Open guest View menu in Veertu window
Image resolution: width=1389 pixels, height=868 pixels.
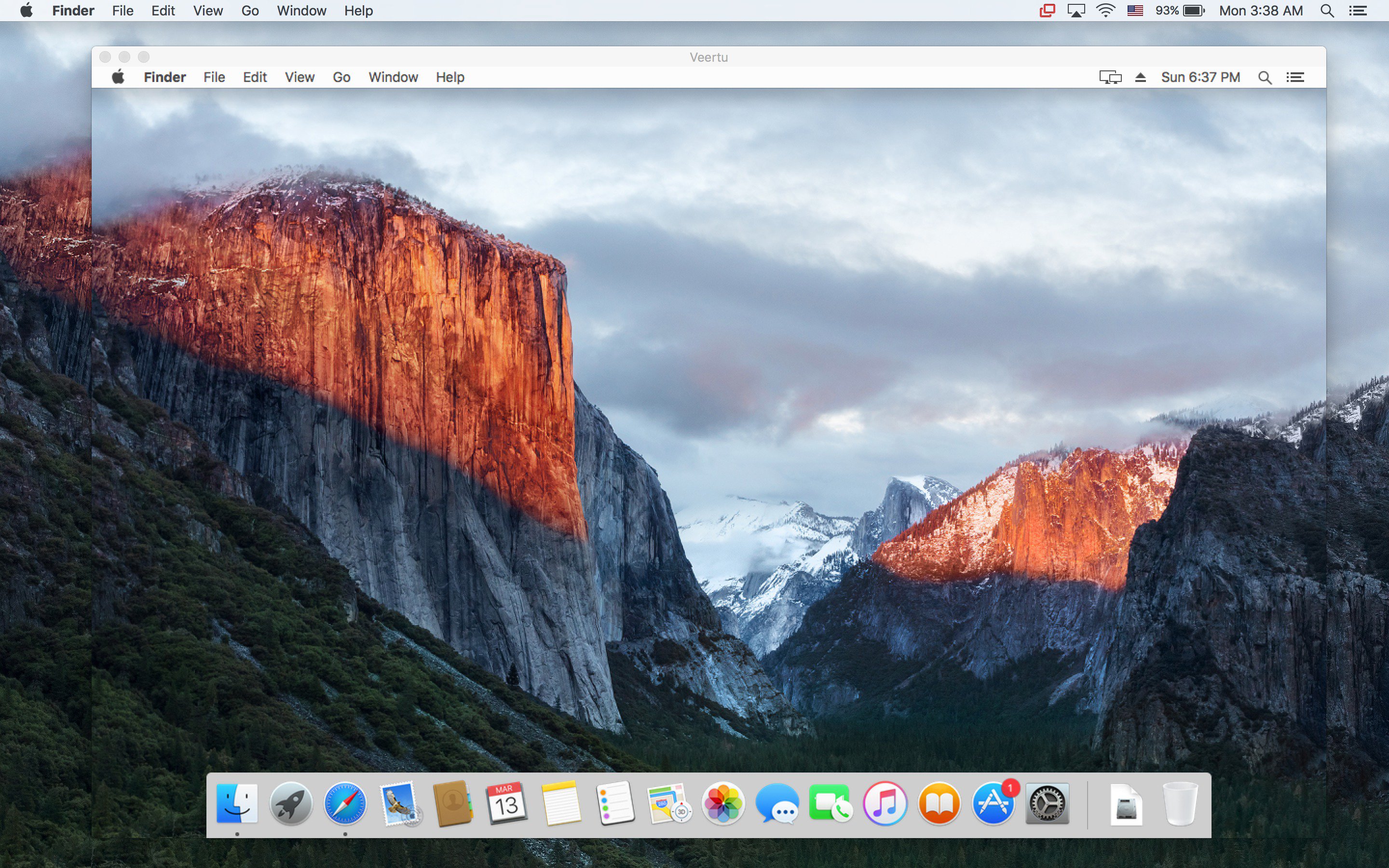[300, 78]
